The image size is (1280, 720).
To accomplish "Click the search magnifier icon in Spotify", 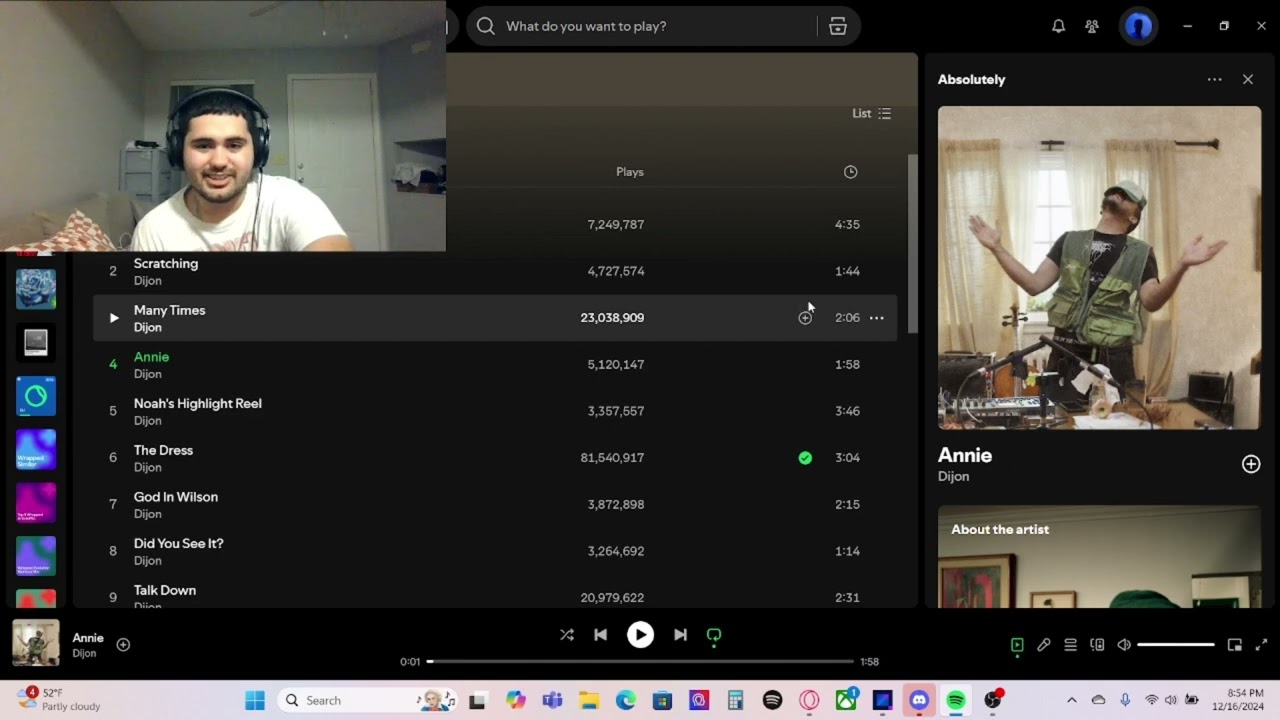I will pos(486,26).
